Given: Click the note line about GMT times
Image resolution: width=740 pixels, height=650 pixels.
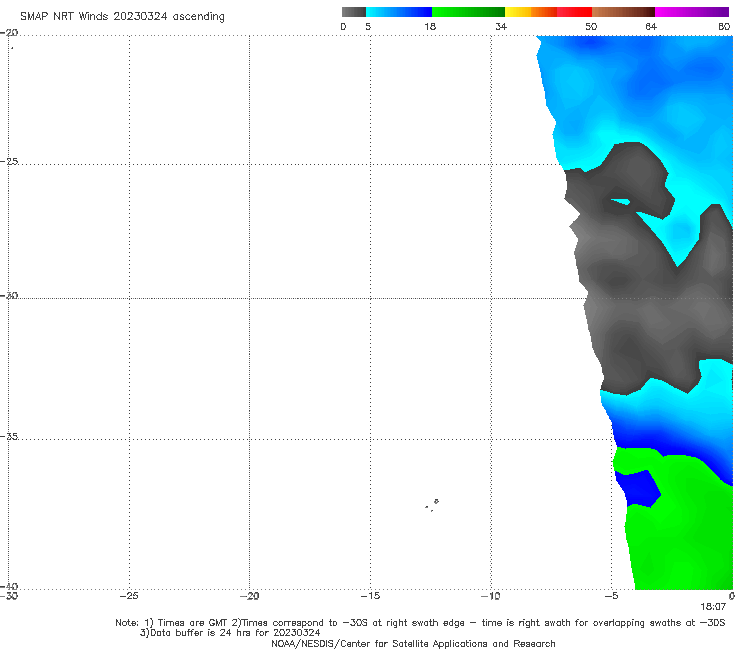Looking at the screenshot, I should [x=420, y=623].
